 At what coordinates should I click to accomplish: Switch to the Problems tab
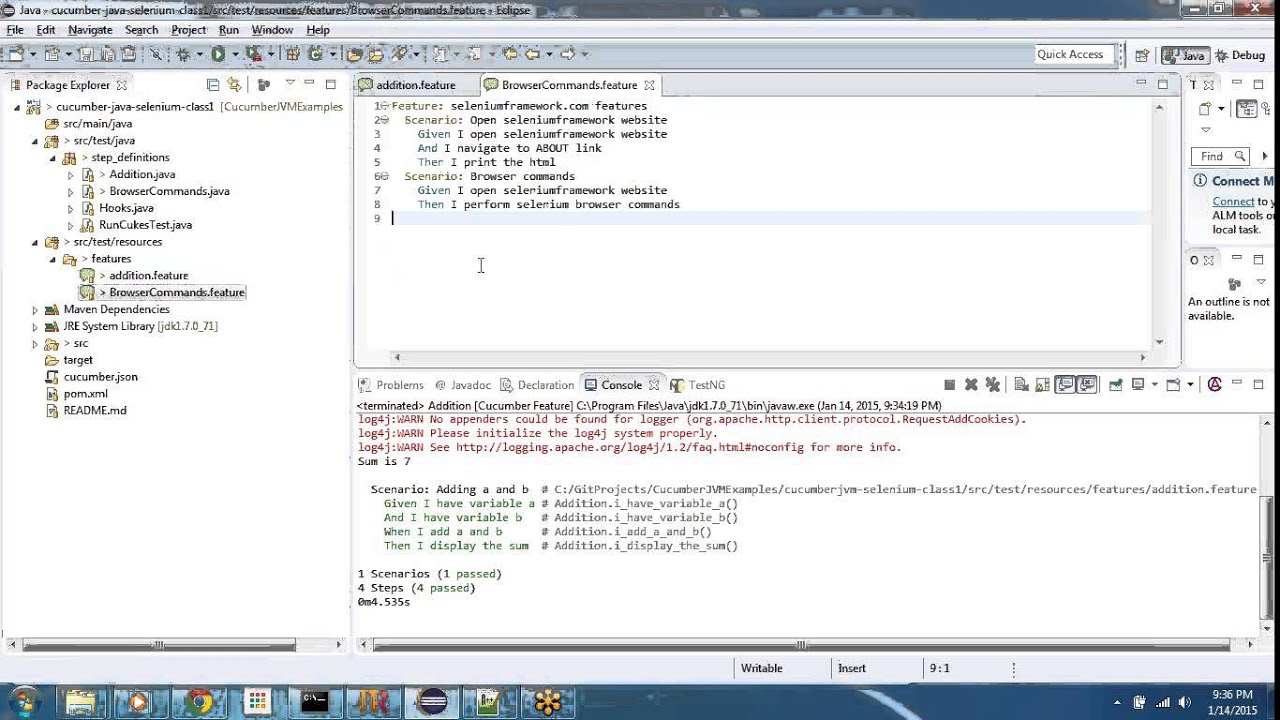click(391, 385)
